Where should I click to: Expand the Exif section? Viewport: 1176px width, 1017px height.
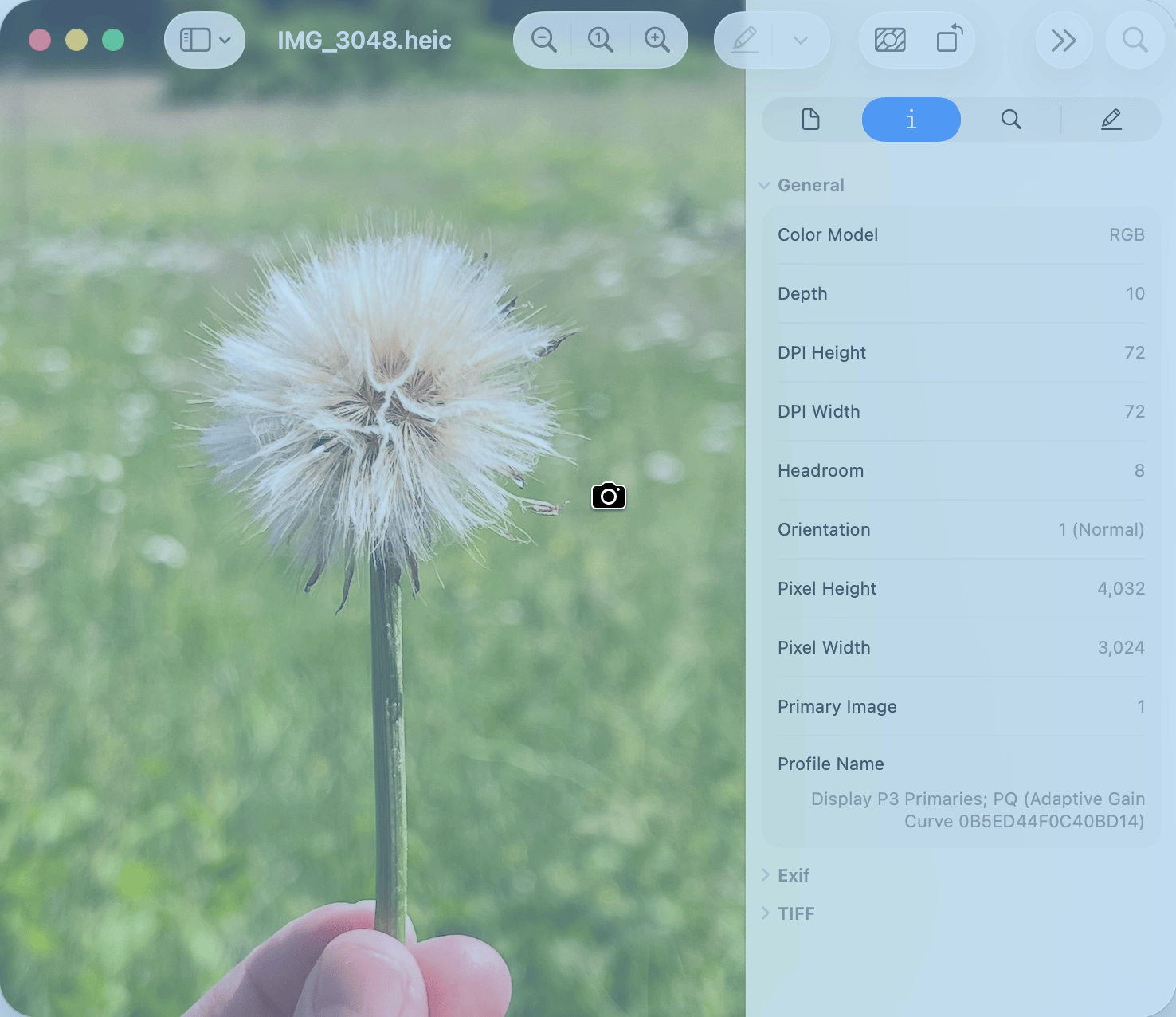tap(766, 875)
